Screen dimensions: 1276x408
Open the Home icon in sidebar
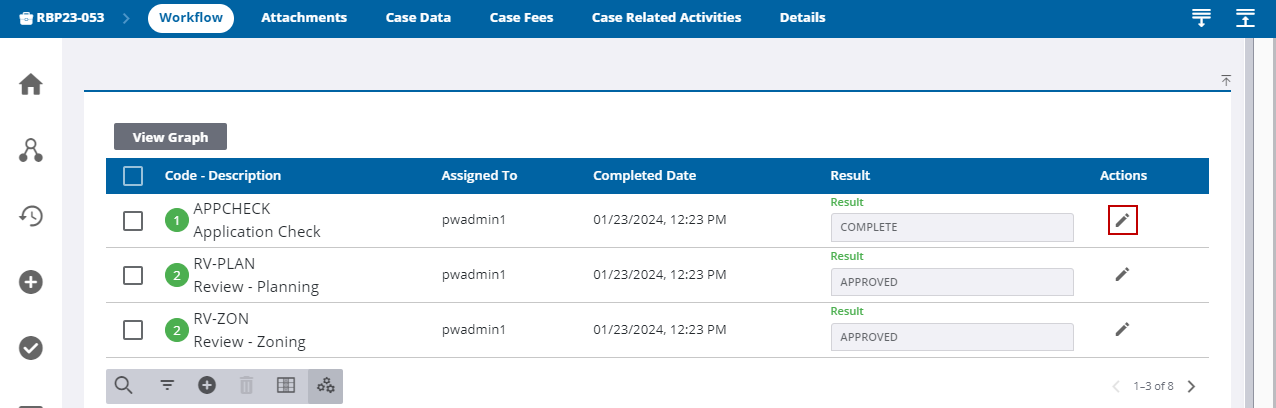click(31, 85)
